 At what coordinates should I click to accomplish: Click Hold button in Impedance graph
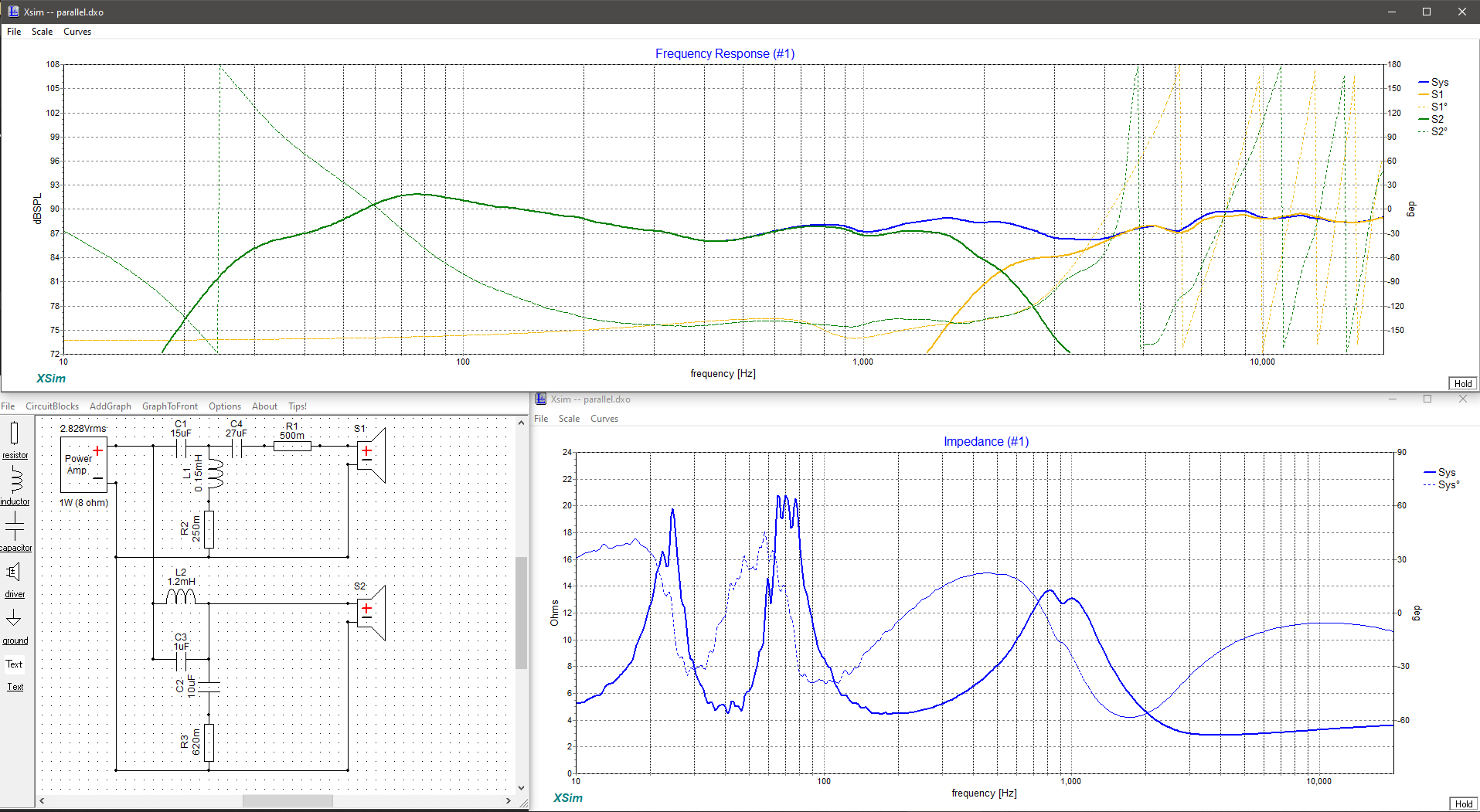(x=1464, y=804)
